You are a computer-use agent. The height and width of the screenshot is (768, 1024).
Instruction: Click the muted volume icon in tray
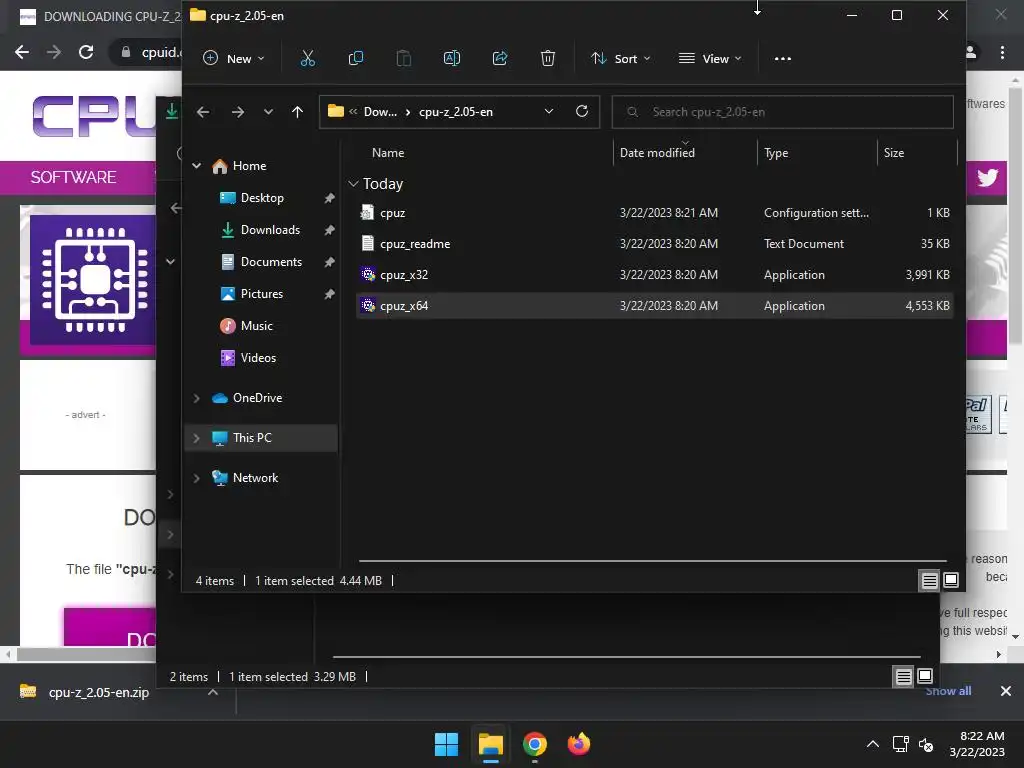[926, 744]
